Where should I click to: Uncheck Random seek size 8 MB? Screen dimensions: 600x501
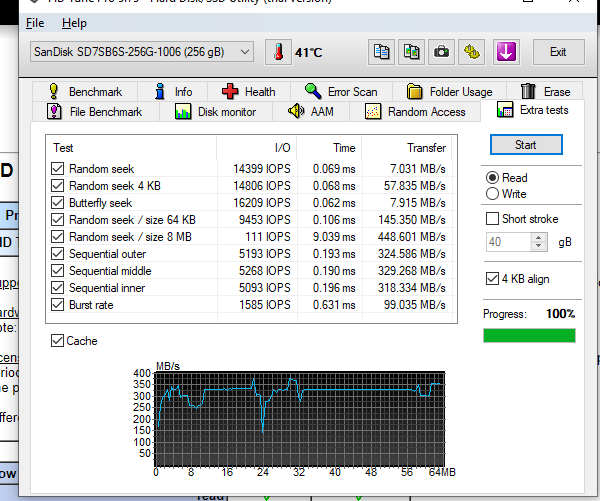pyautogui.click(x=57, y=237)
